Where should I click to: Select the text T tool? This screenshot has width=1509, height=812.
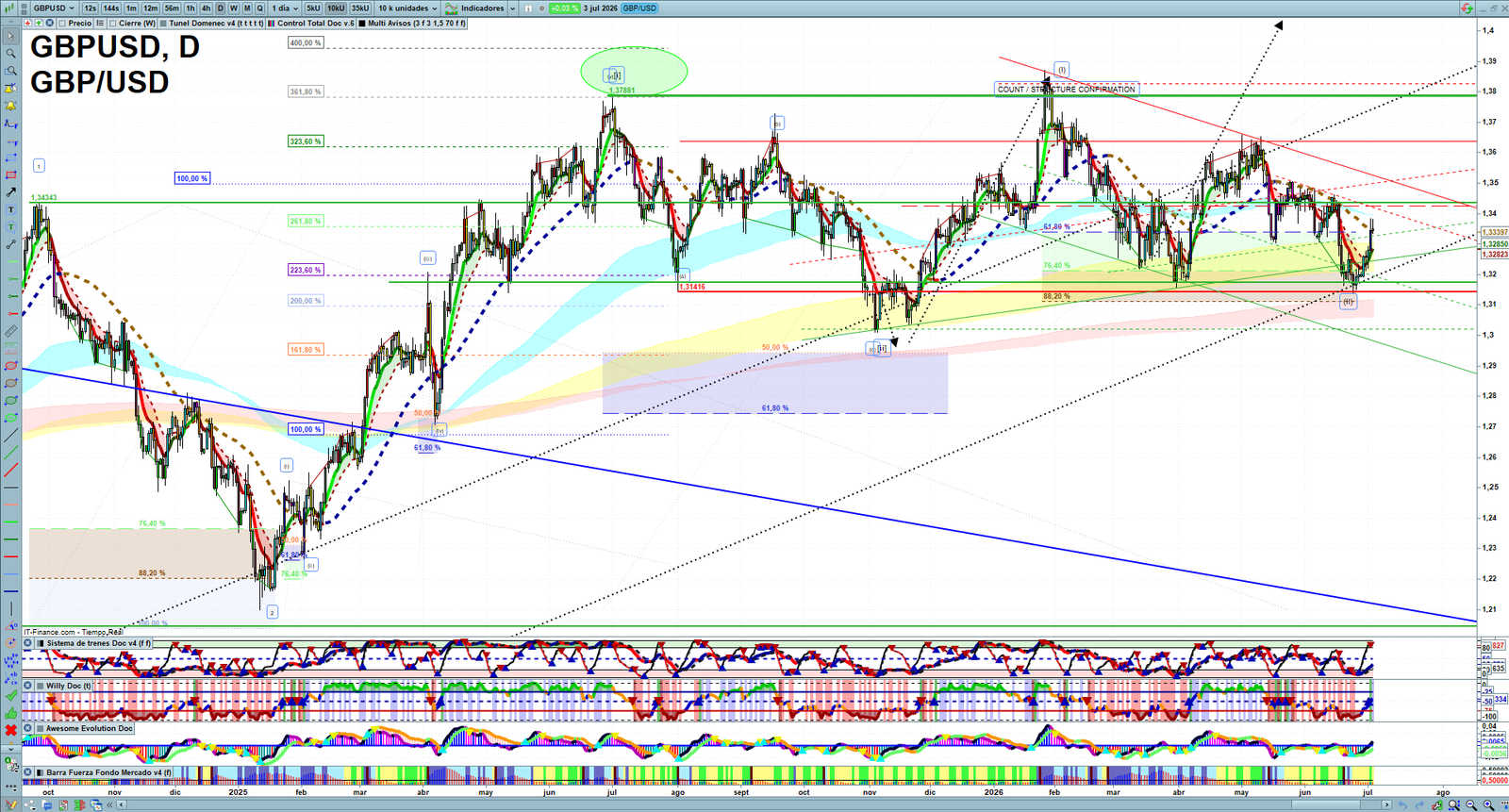(11, 210)
